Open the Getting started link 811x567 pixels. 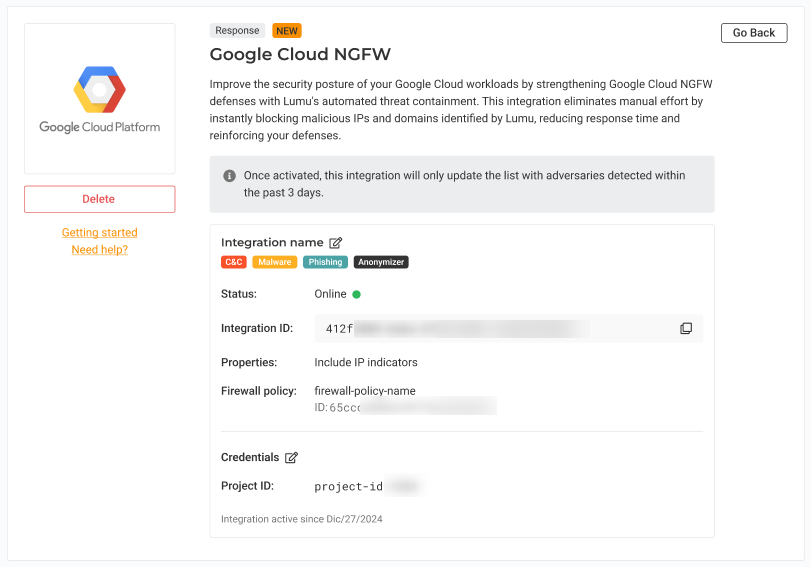(100, 233)
